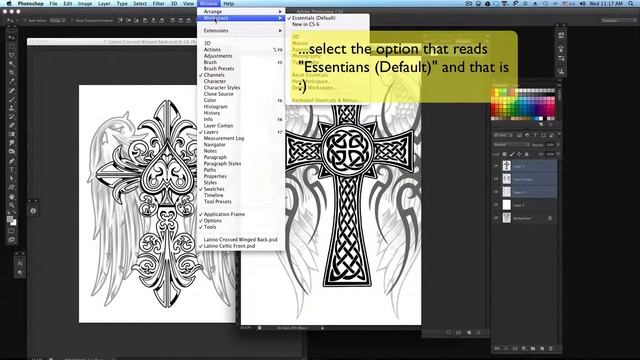The width and height of the screenshot is (640, 360).
Task: Toggle the Auto-Select checkbox in options bar
Action: click(x=25, y=20)
